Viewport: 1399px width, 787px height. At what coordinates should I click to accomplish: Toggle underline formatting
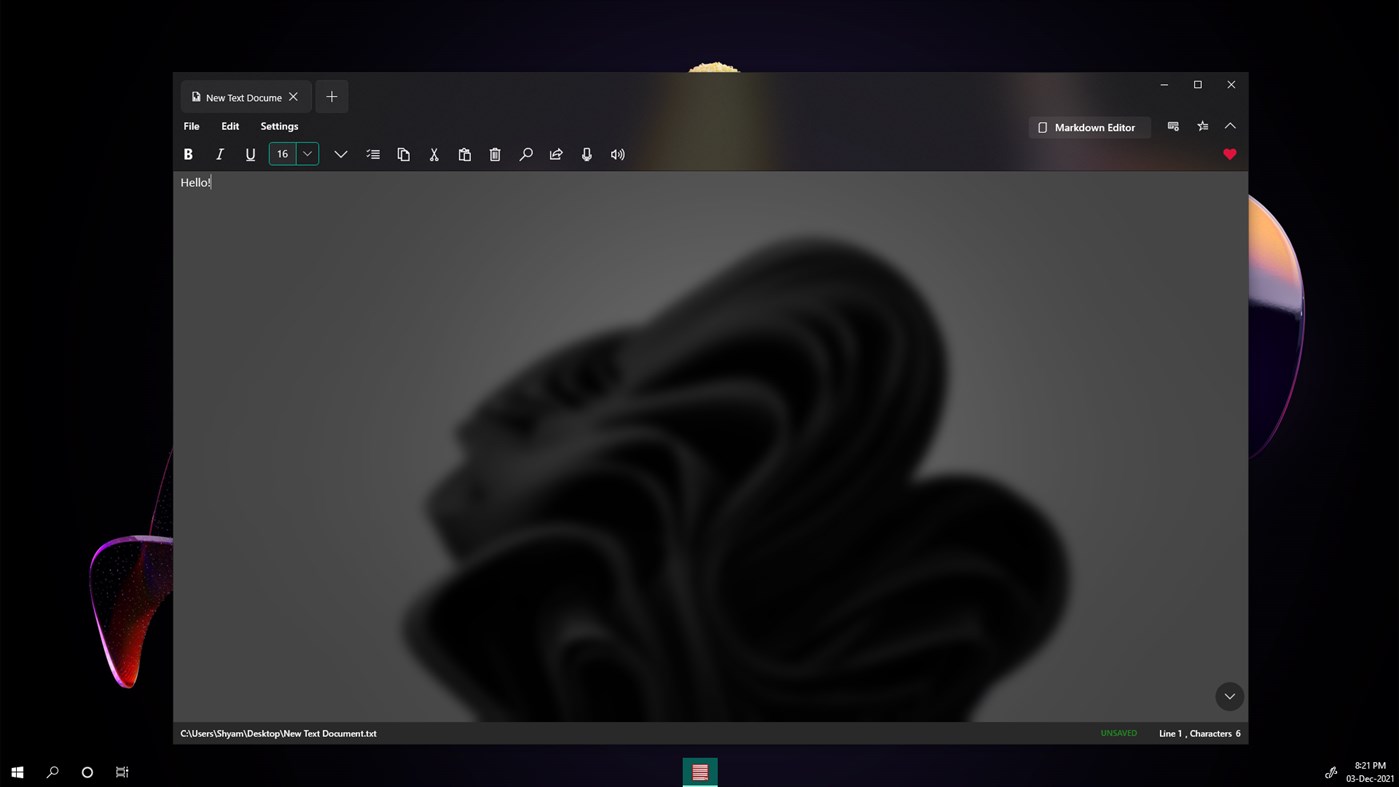click(250, 154)
